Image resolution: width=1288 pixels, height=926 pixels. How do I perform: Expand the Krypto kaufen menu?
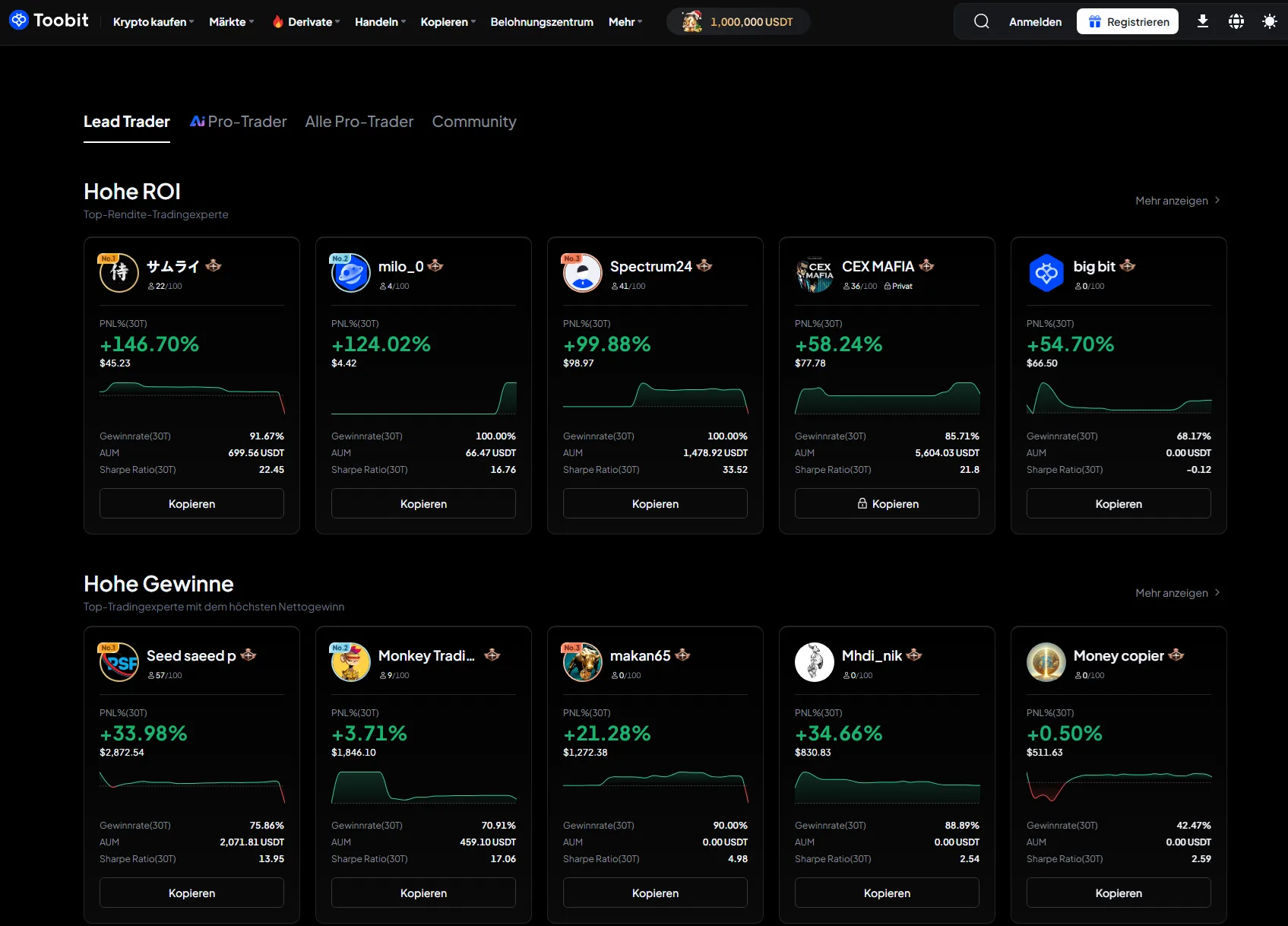pos(153,22)
